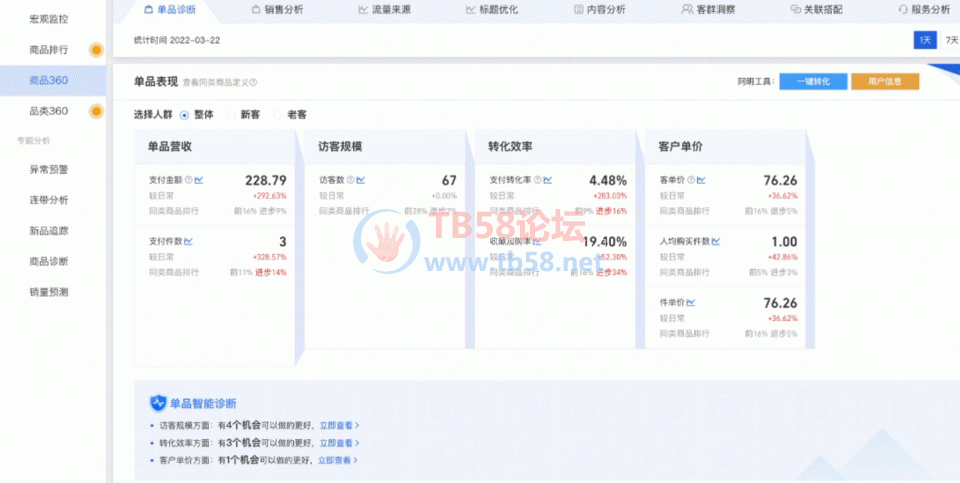This screenshot has width=960, height=483.
Task: Click help icon next to 支付转化率
Action: pyautogui.click(x=538, y=180)
